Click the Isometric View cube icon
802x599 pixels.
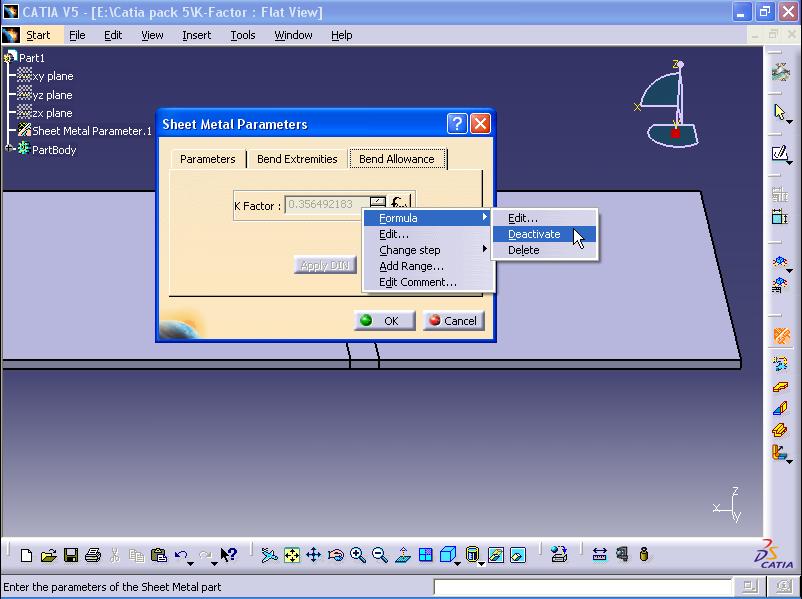(448, 554)
